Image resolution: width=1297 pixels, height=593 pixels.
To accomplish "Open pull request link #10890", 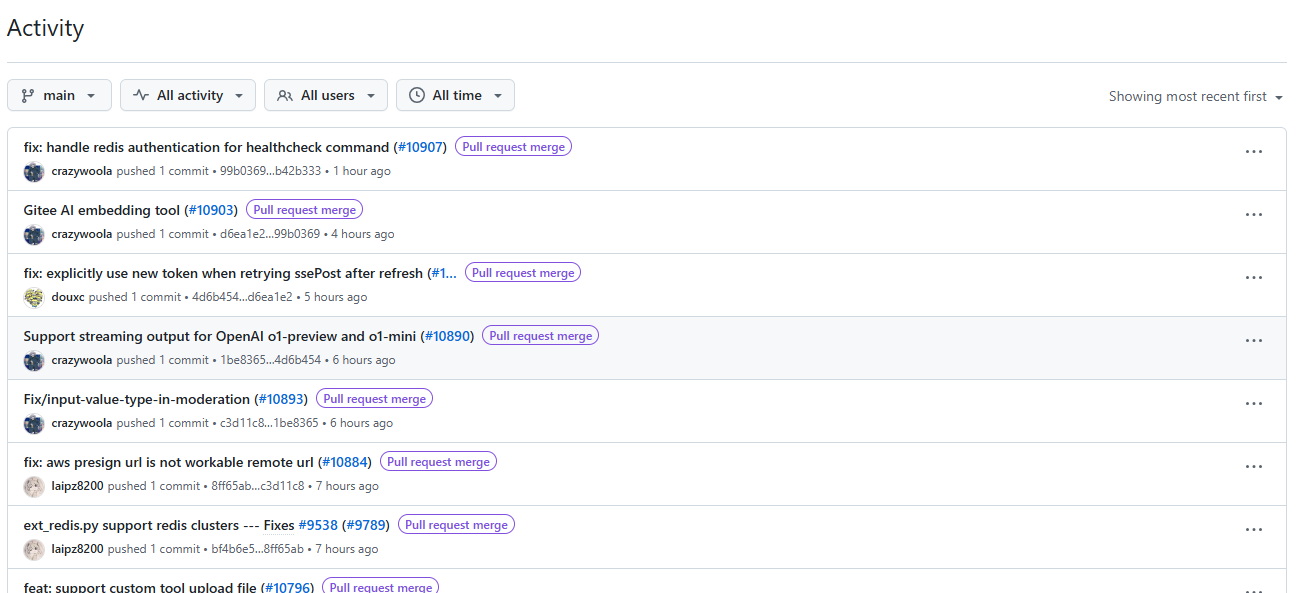I will [x=447, y=336].
